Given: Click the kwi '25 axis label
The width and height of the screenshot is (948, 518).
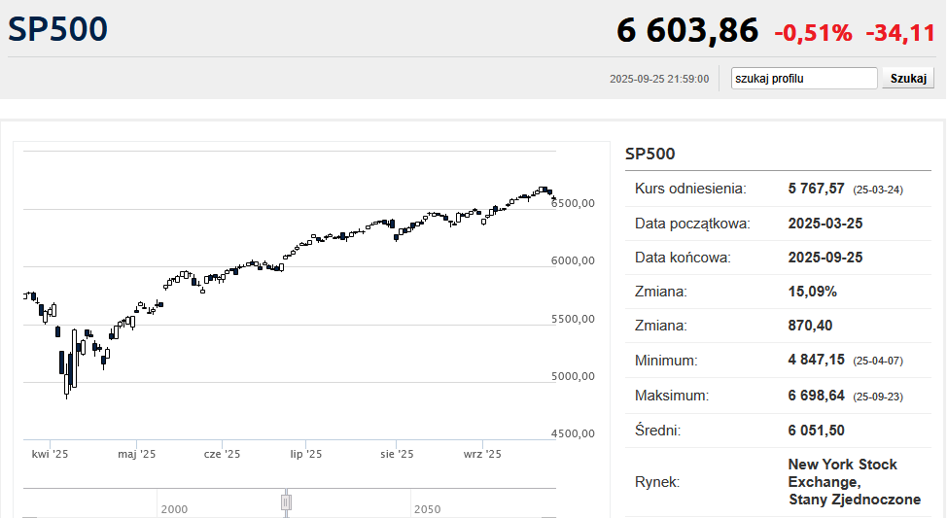Looking at the screenshot, I should (x=49, y=454).
